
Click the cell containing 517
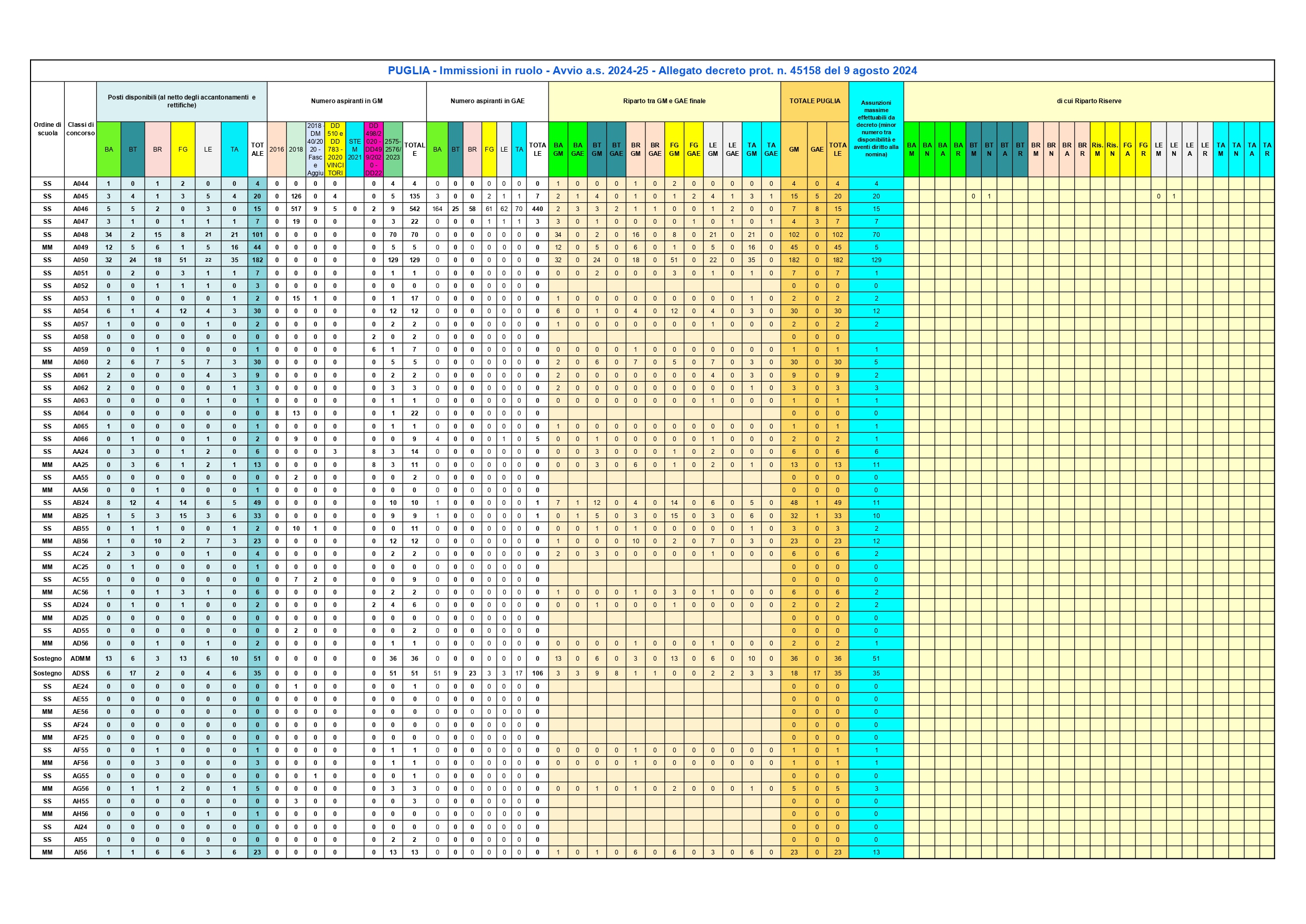pos(296,209)
